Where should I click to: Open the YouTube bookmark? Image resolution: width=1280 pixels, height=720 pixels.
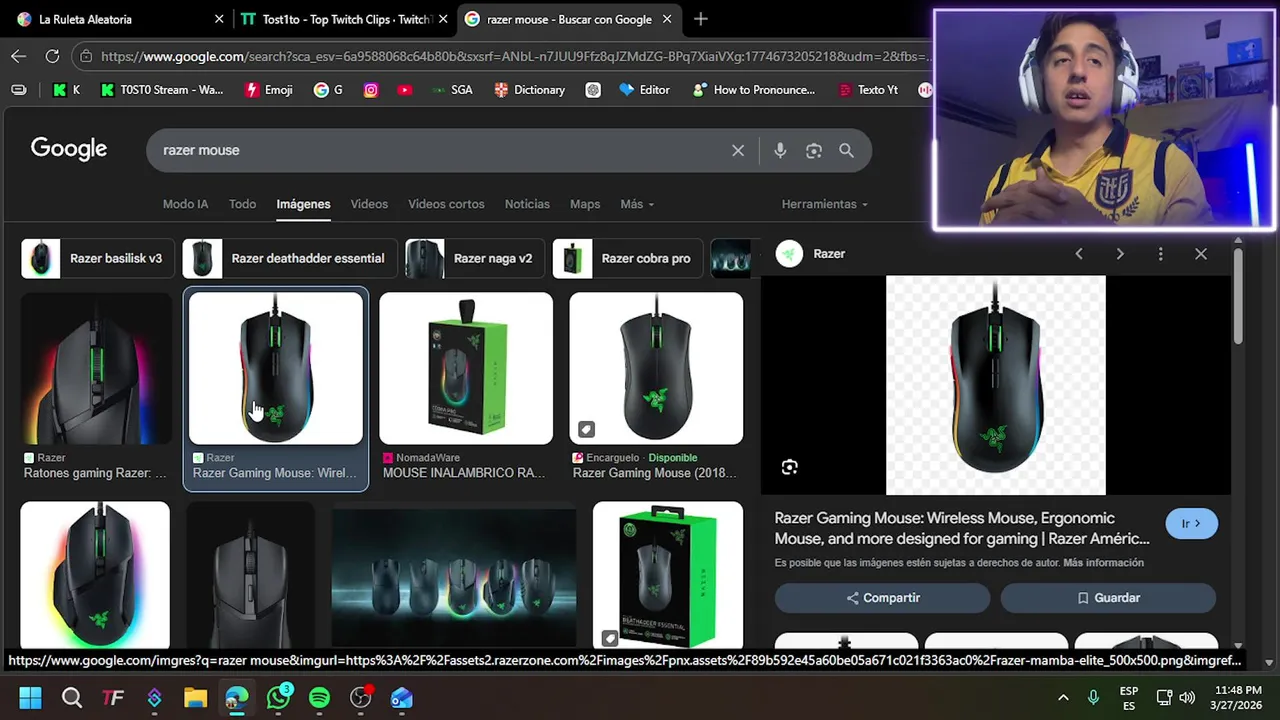404,90
